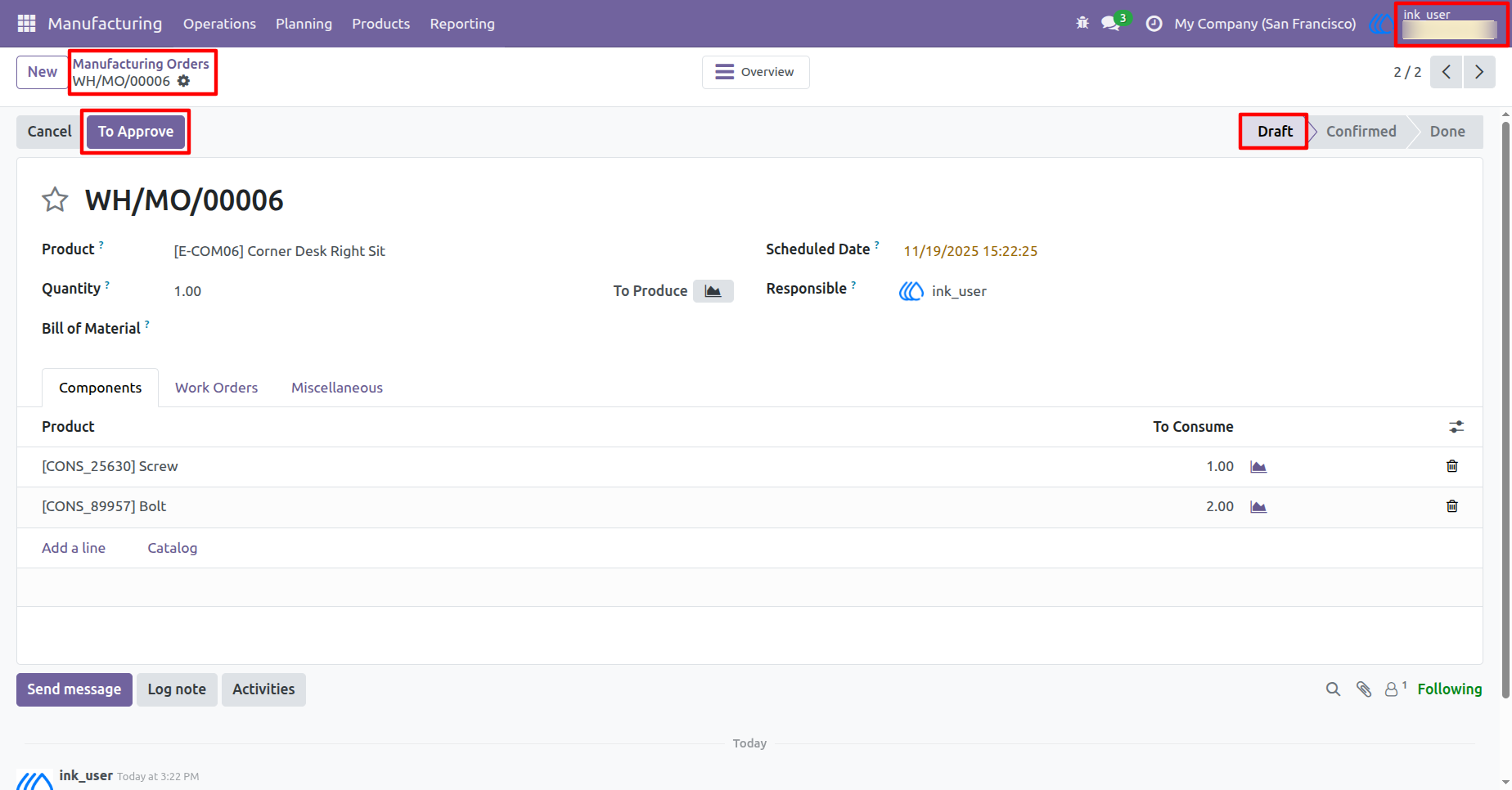Open the apps grid home menu
Screen dimensions: 1512x790
coord(26,24)
